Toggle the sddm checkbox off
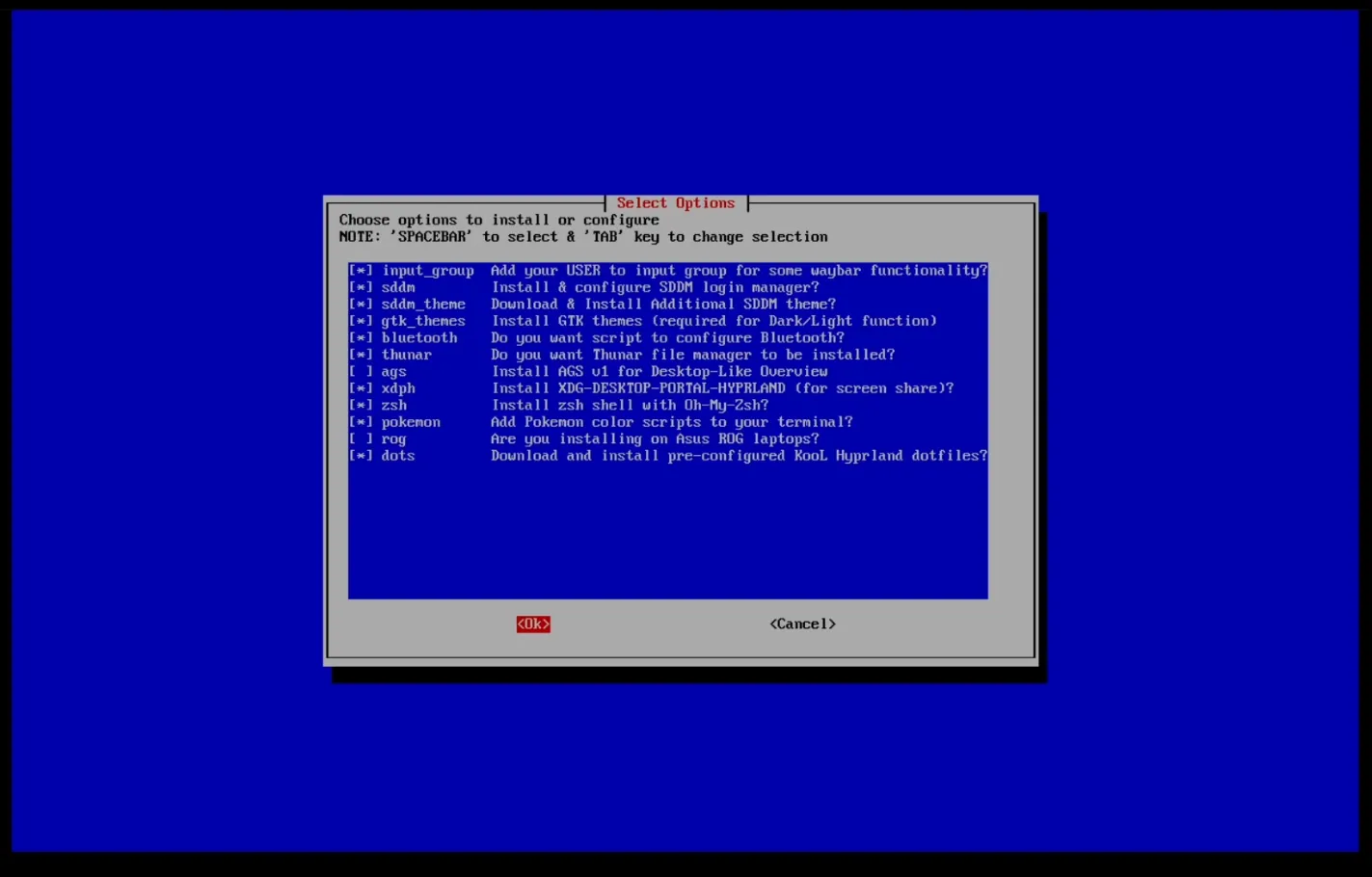The width and height of the screenshot is (1372, 877). (x=361, y=287)
